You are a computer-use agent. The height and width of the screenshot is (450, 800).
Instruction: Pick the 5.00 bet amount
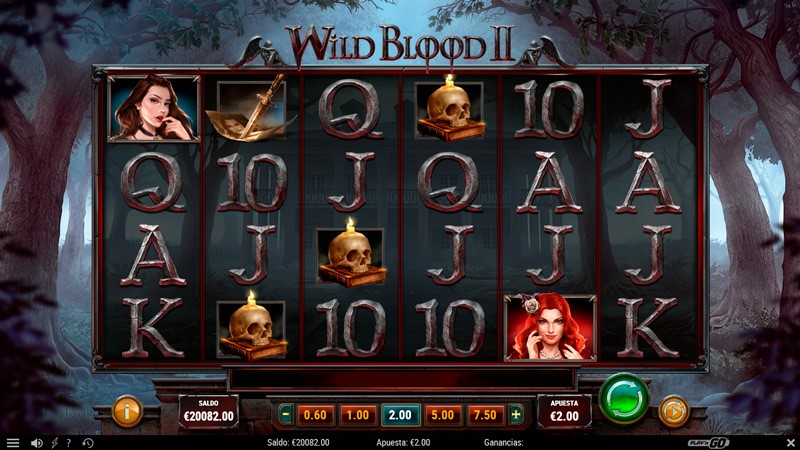coord(442,415)
